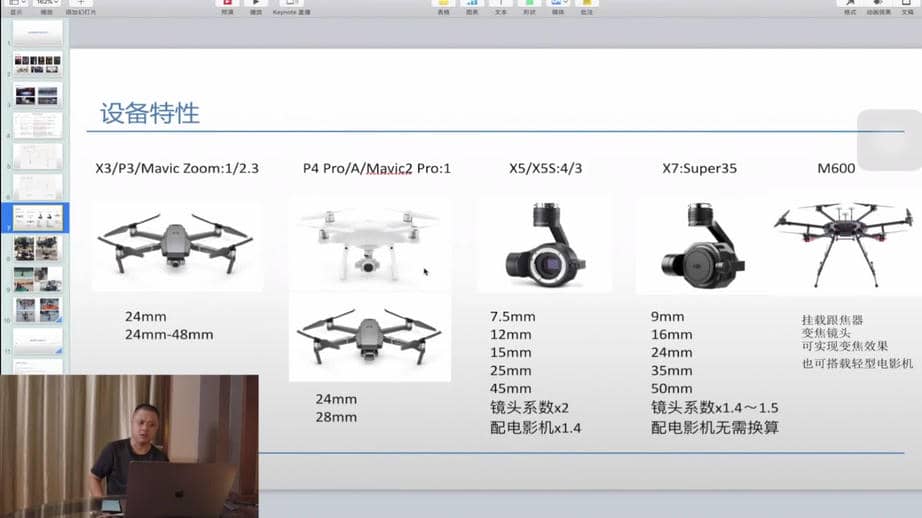Open the zoom percentage dropdown

pos(46,4)
